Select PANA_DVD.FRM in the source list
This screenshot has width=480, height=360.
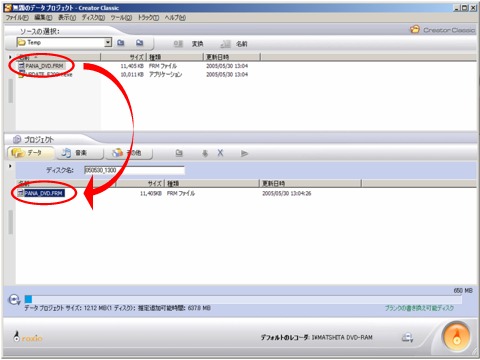[x=41, y=66]
